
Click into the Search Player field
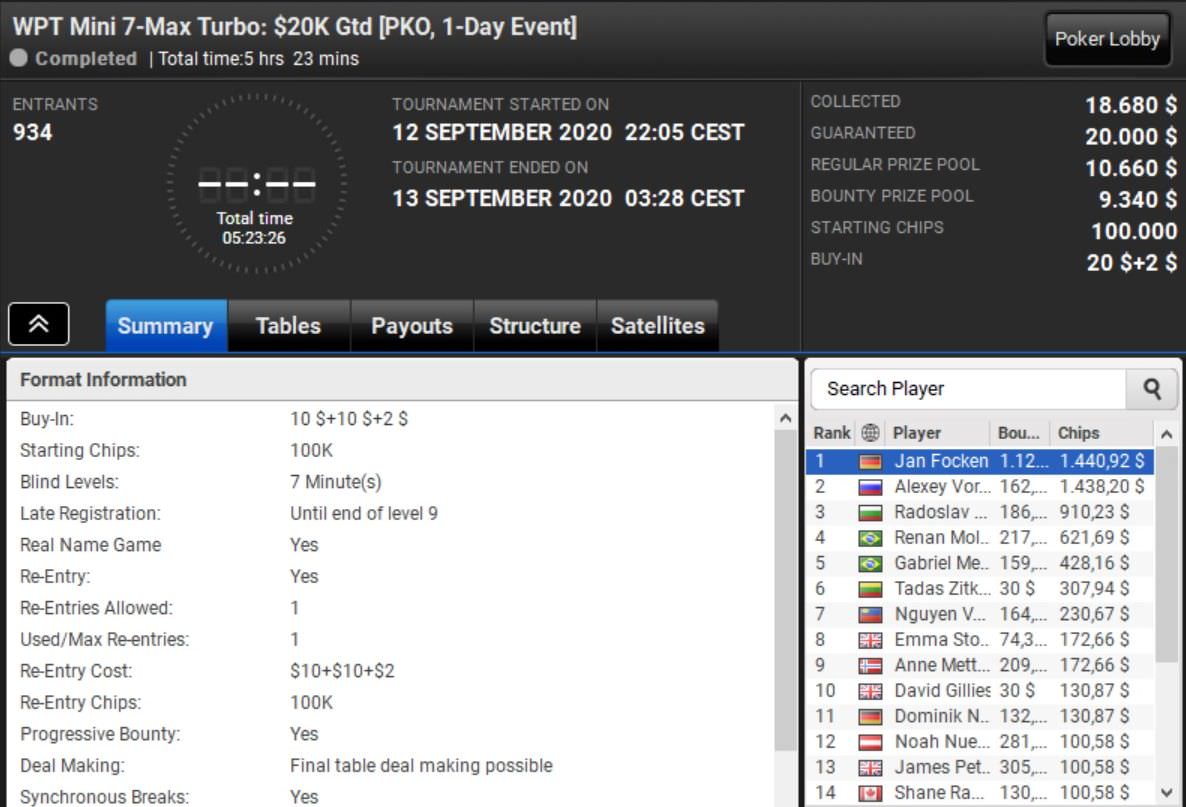[x=968, y=389]
